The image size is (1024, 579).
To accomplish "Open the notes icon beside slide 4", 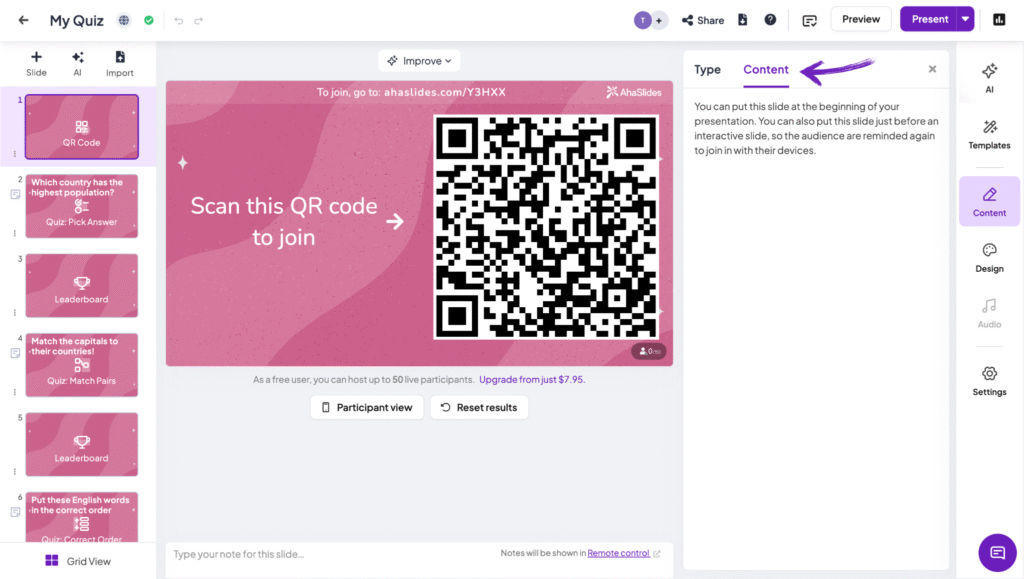I will (15, 353).
